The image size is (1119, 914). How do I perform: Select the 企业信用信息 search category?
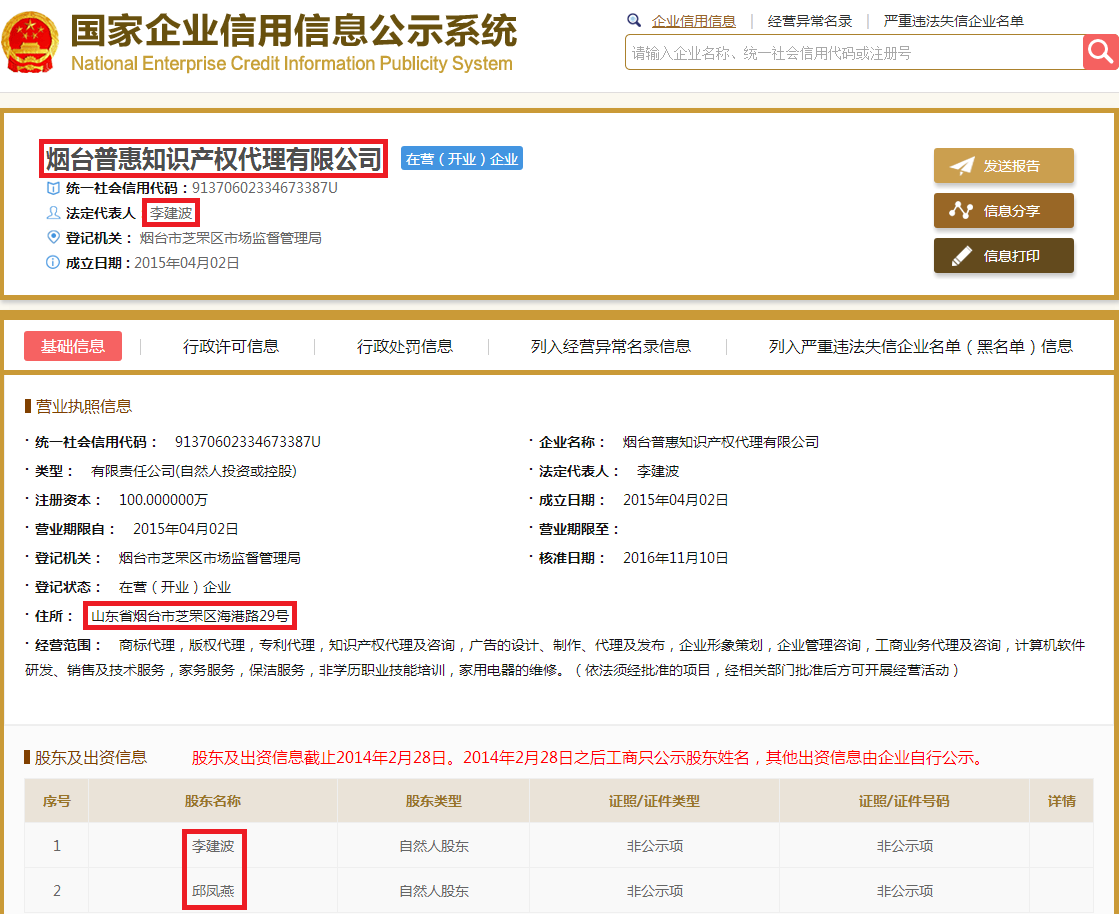pyautogui.click(x=694, y=21)
